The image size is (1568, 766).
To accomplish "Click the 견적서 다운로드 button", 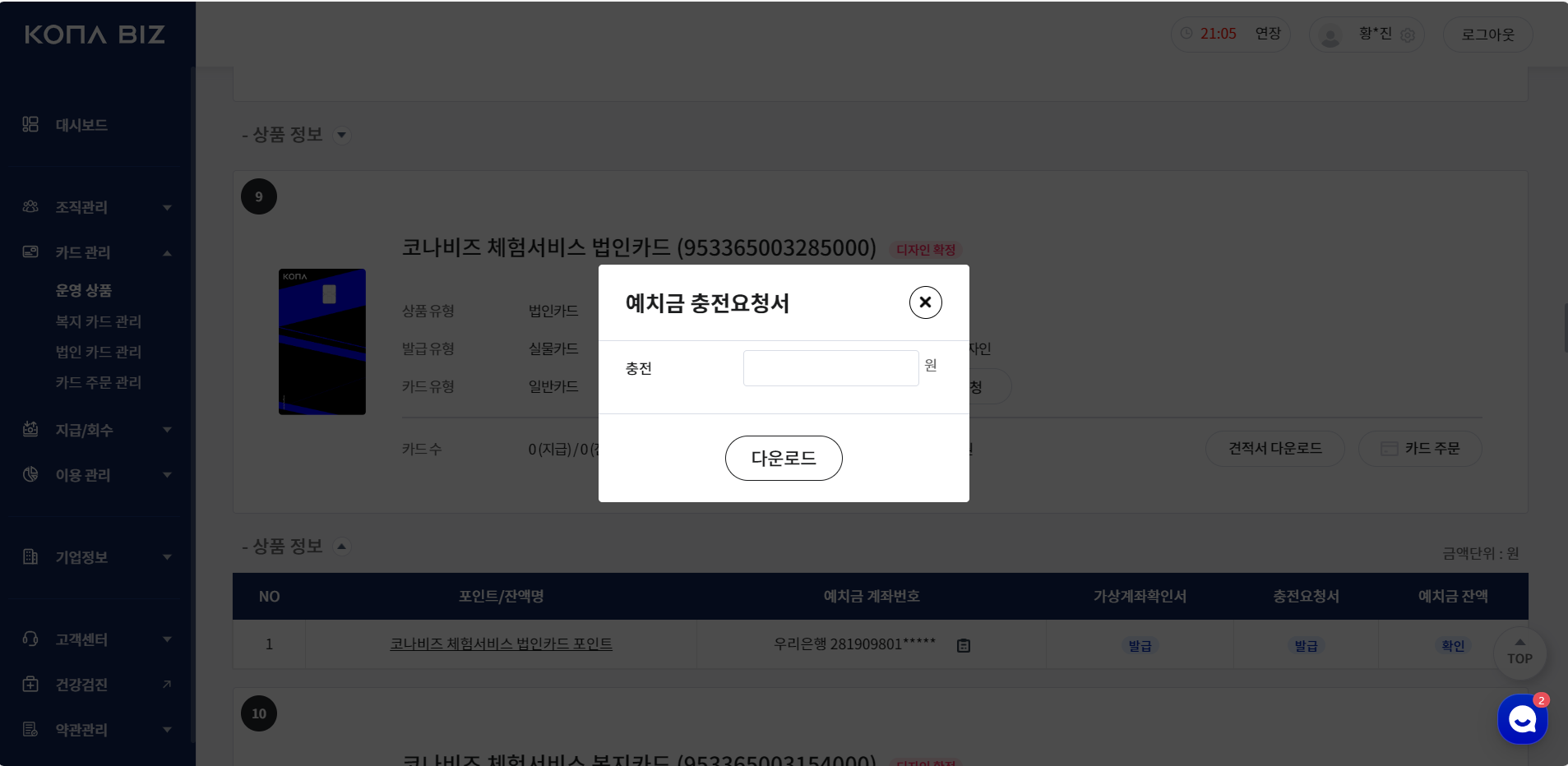I will pos(1274,449).
